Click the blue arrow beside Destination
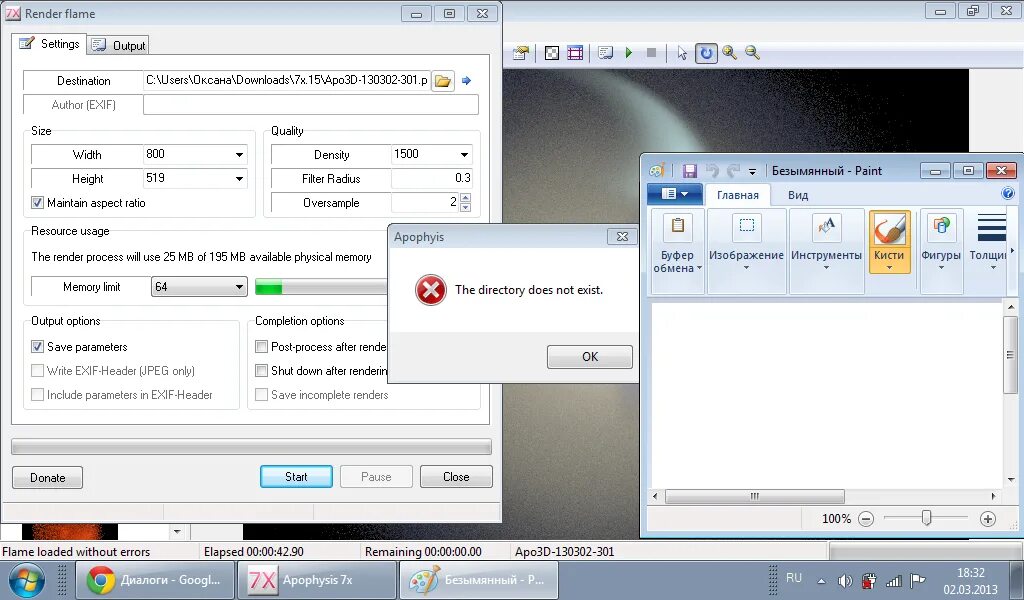 coord(466,81)
